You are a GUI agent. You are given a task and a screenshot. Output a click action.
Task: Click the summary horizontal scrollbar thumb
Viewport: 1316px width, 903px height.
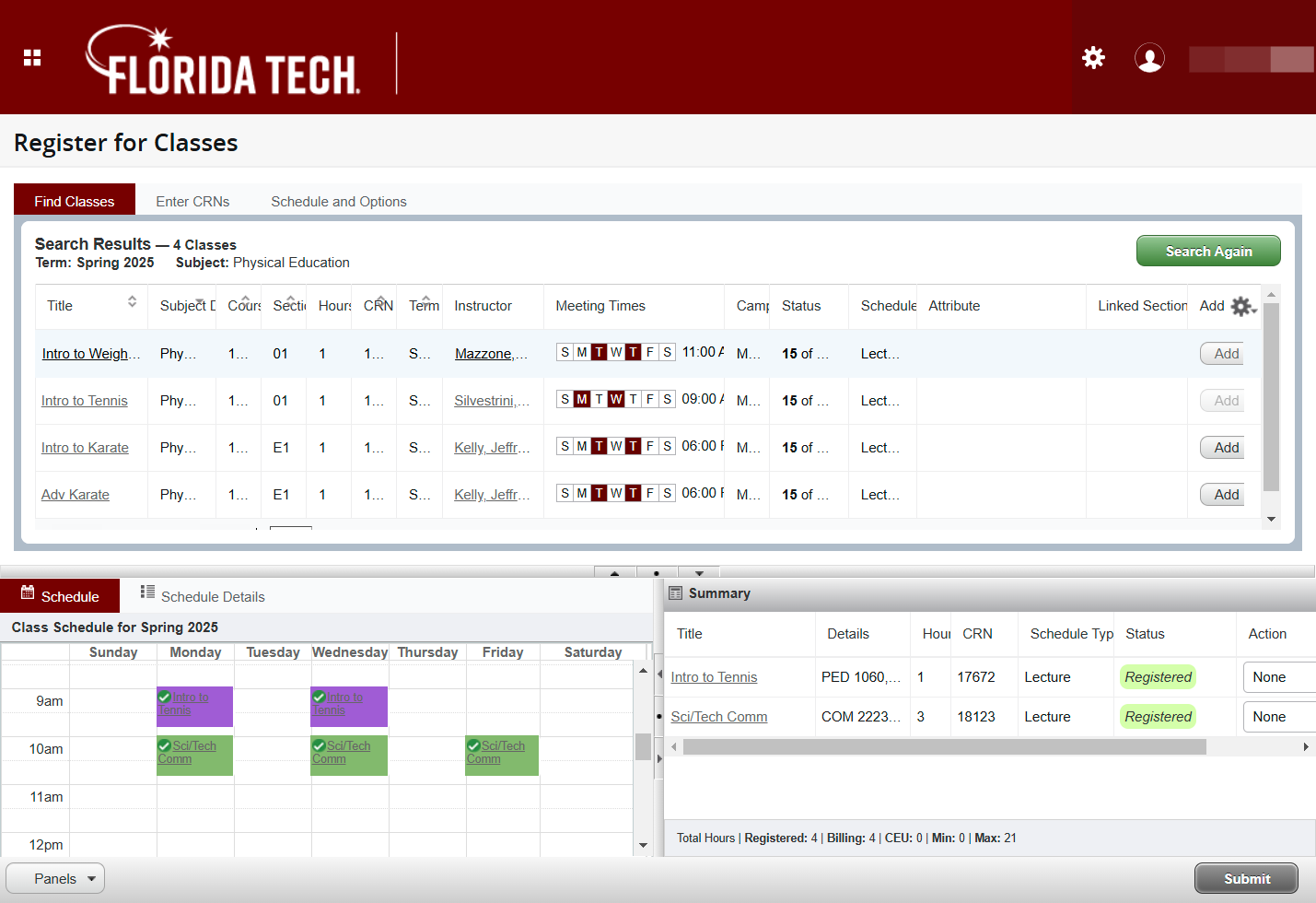click(x=944, y=746)
